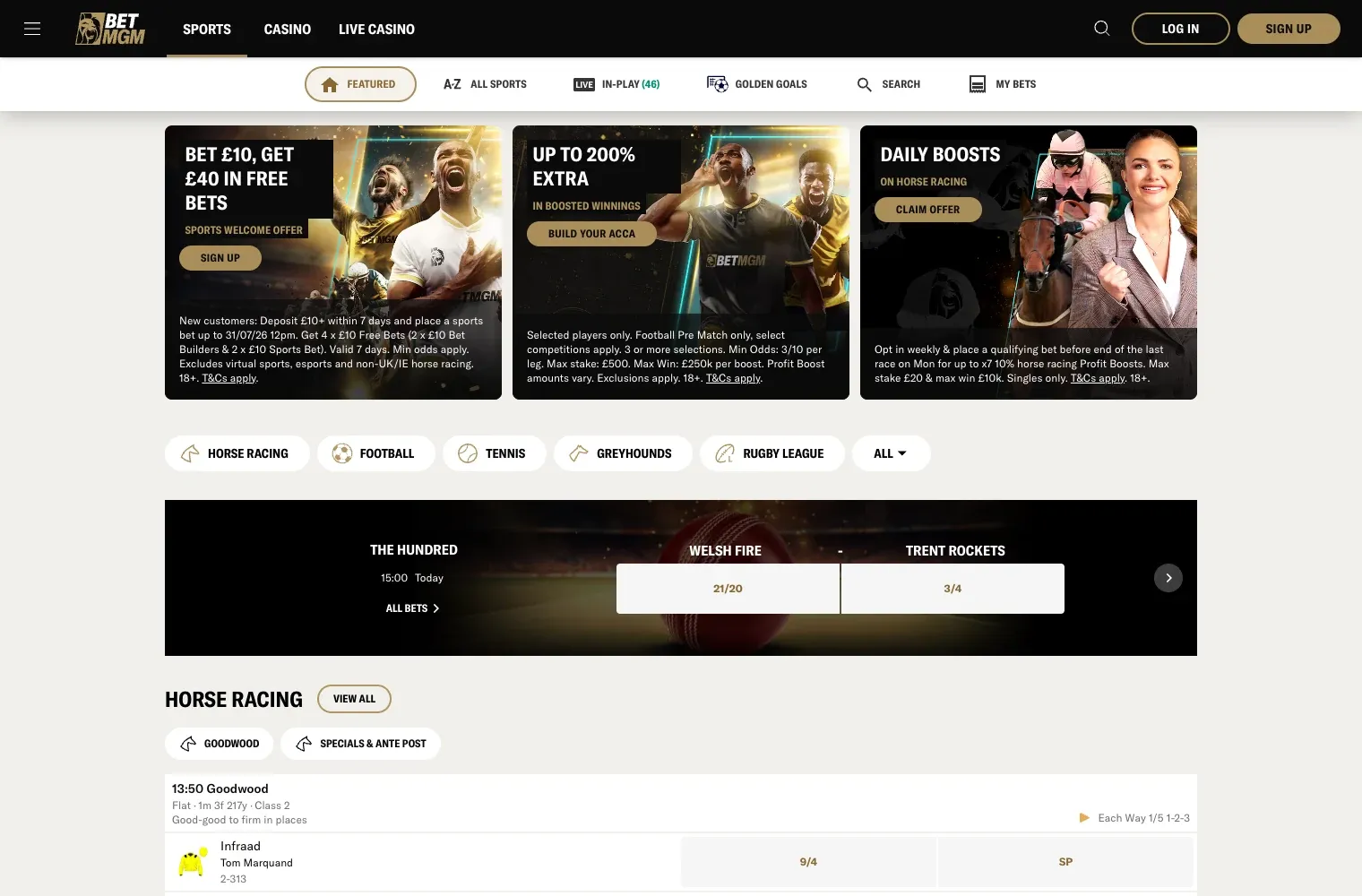Open My Bets slip
Viewport: 1362px width, 896px height.
pos(1003,84)
